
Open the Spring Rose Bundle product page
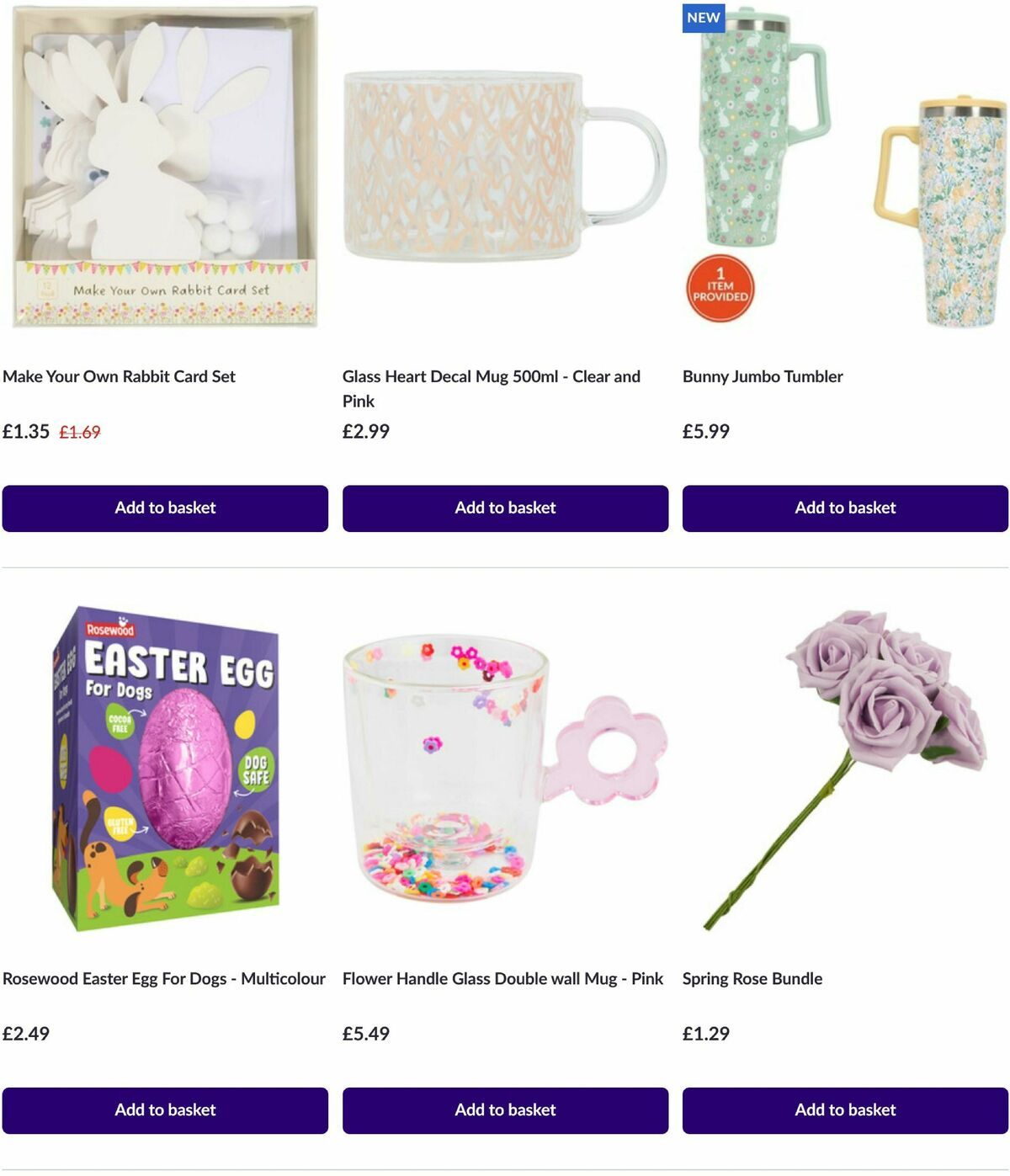pos(752,979)
